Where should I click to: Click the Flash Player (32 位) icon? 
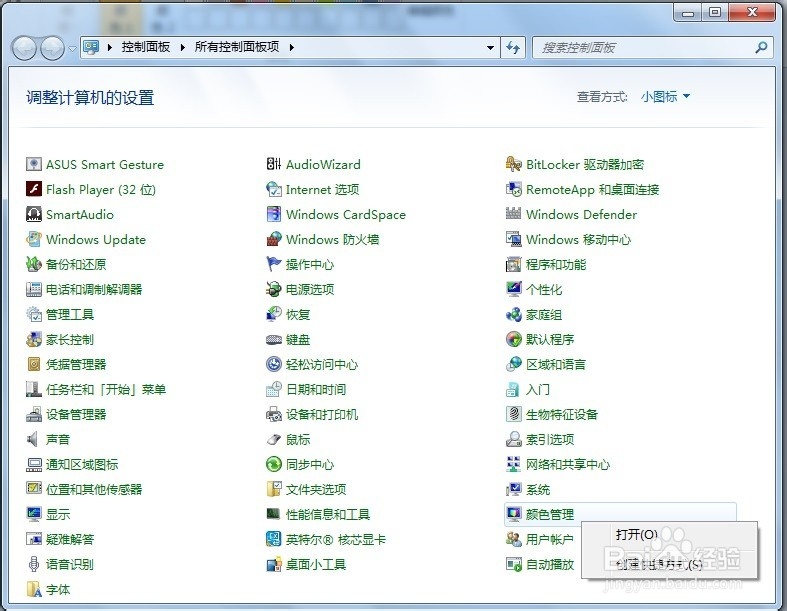coord(34,189)
